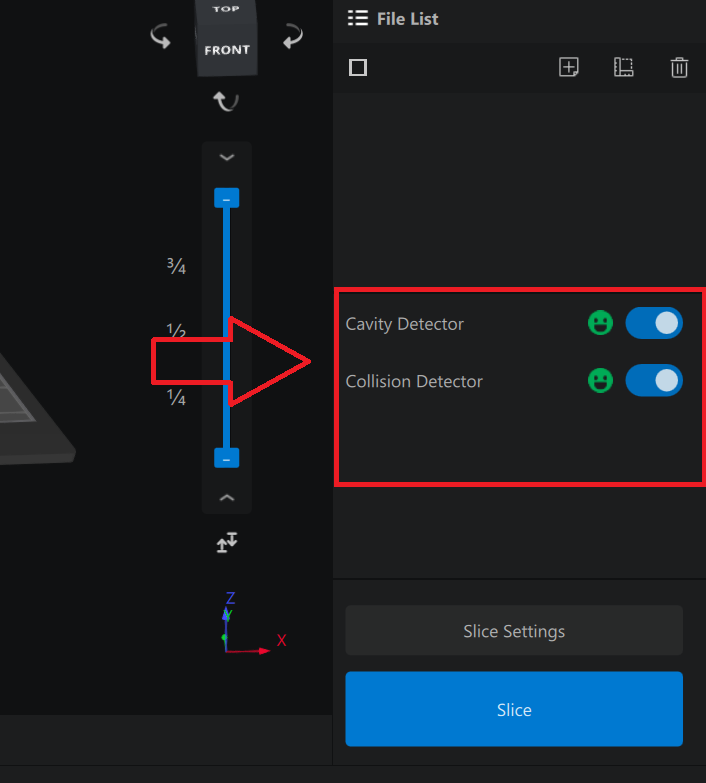Tick the select-all checkbox in File List
This screenshot has height=783, width=706.
(358, 67)
